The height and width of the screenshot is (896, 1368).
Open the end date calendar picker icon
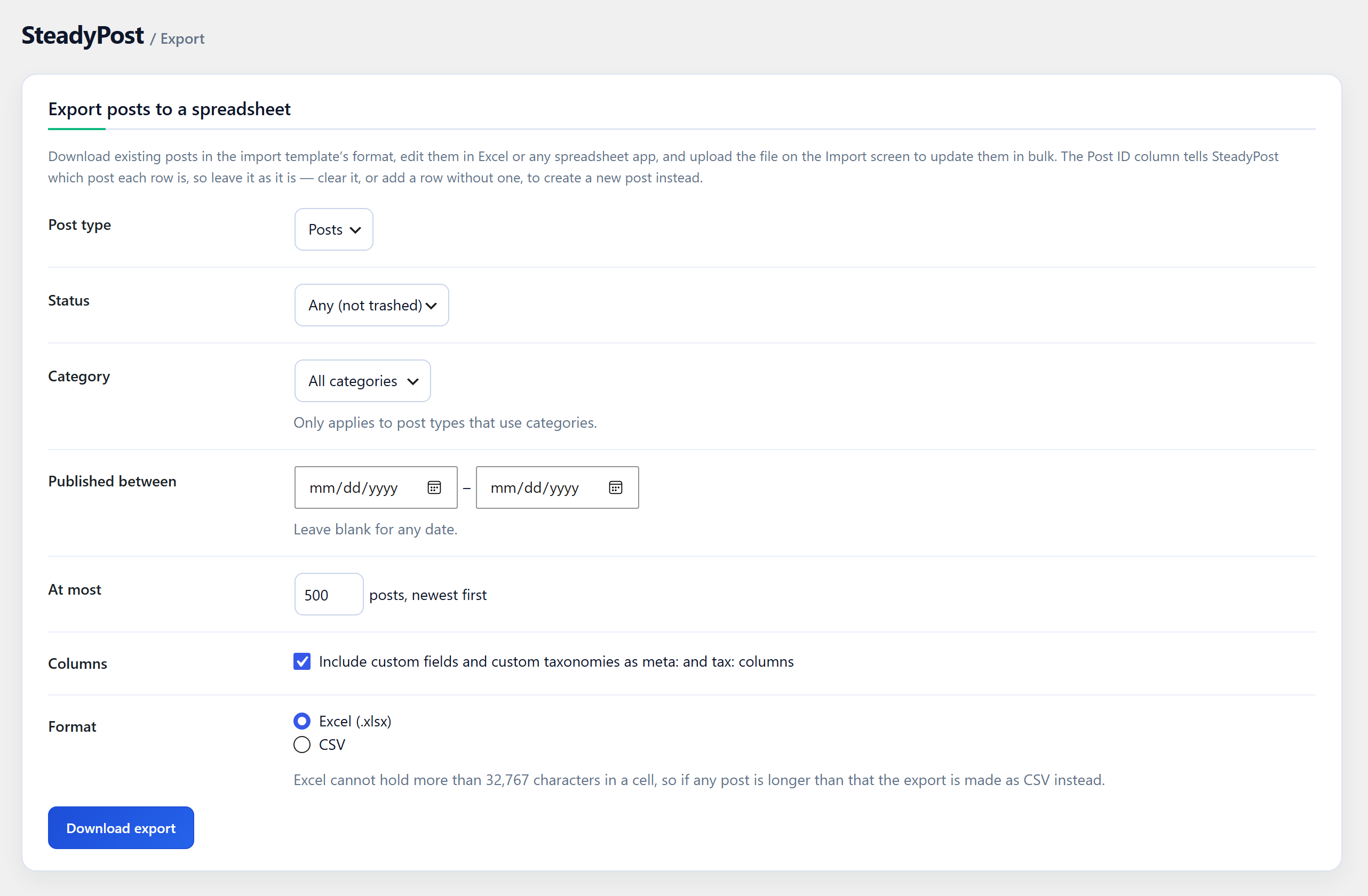pos(615,487)
